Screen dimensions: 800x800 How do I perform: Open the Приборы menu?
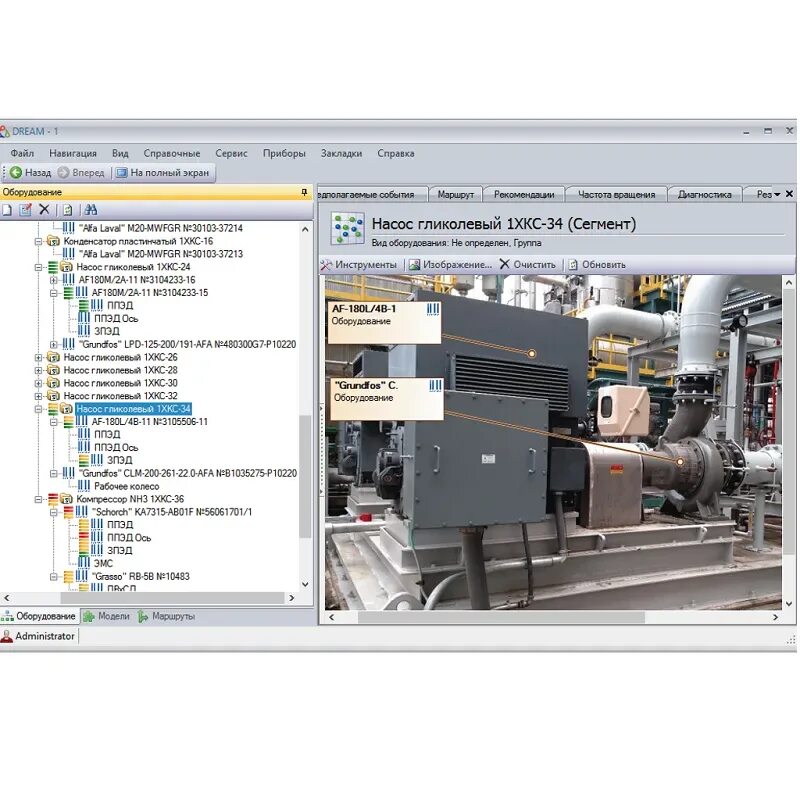[284, 154]
